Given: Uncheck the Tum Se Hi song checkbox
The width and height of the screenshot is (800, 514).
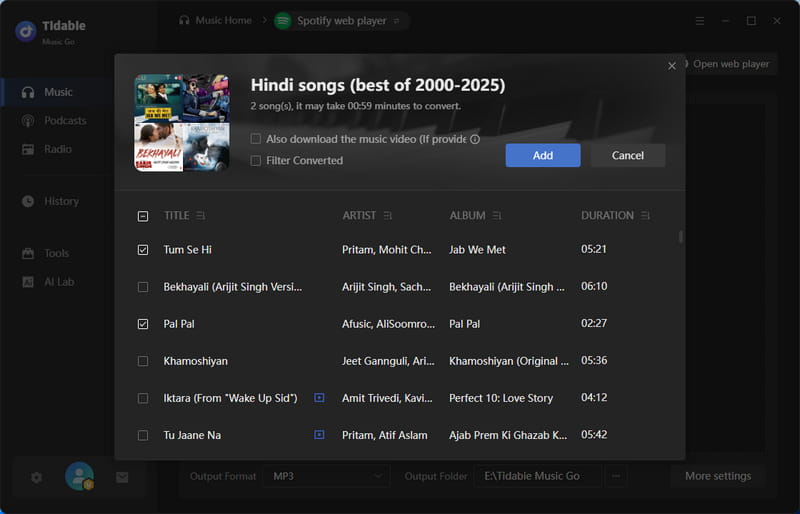Looking at the screenshot, I should [x=143, y=250].
